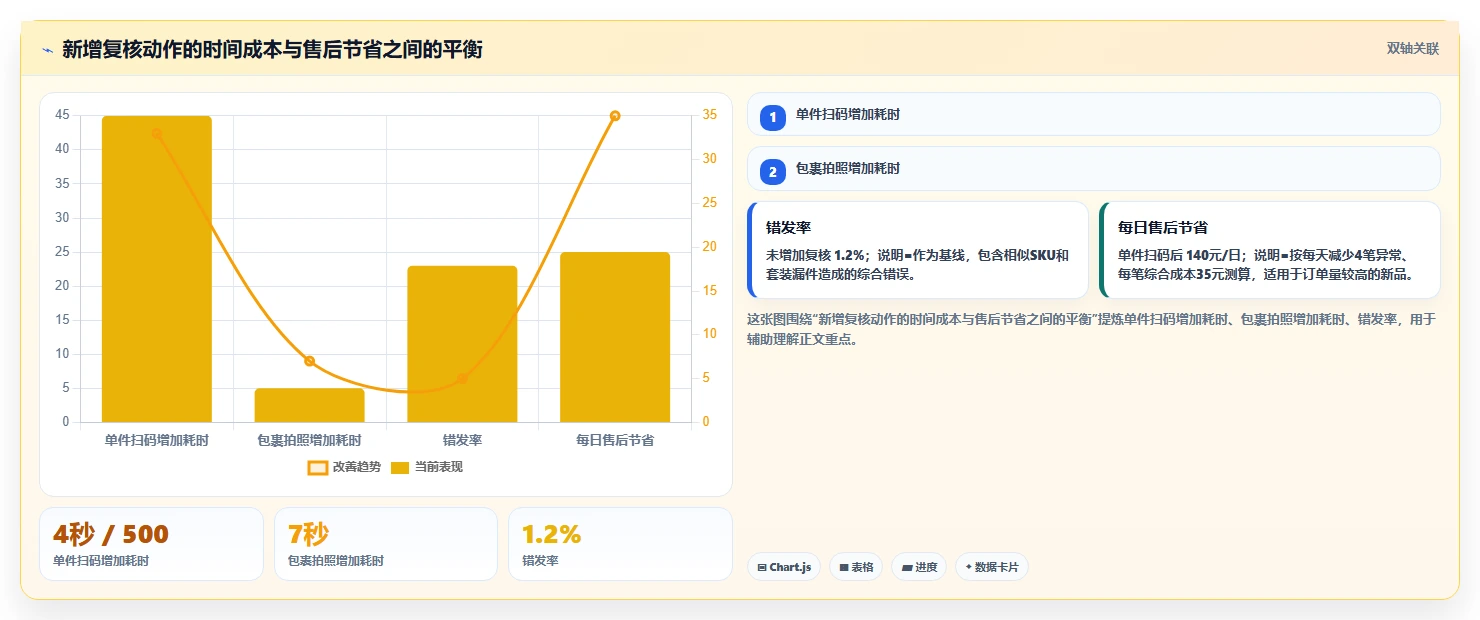Click x-axis label 包裹拍照增加耗时
Screen dimensions: 1480x620
pyautogui.click(x=309, y=440)
